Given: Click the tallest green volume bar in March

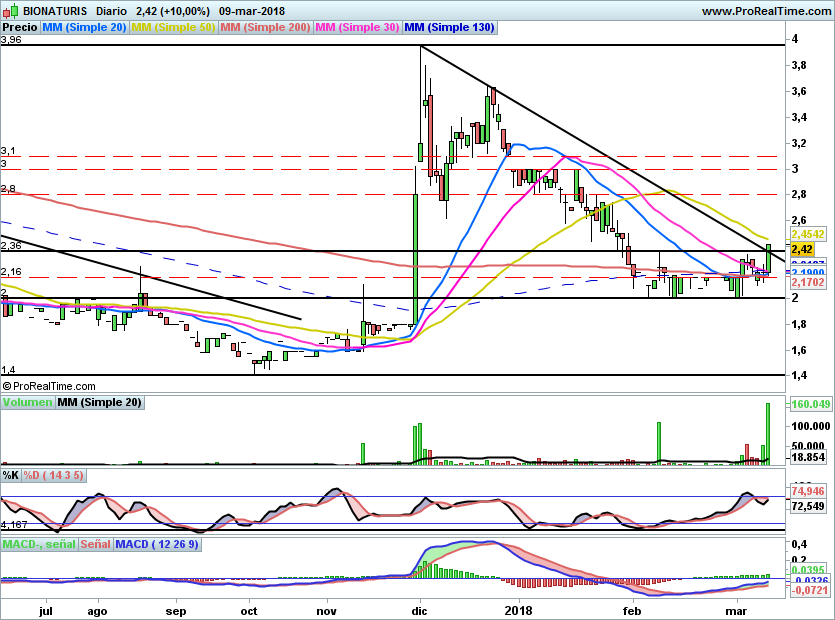Looking at the screenshot, I should pos(768,434).
